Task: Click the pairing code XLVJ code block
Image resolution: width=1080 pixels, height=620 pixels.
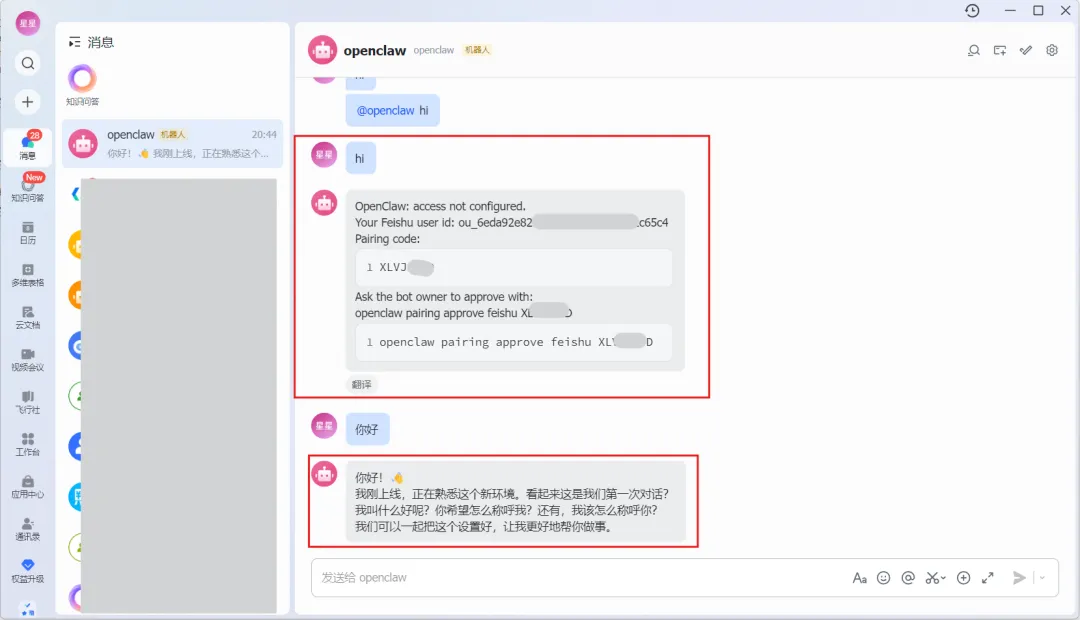Action: 513,267
